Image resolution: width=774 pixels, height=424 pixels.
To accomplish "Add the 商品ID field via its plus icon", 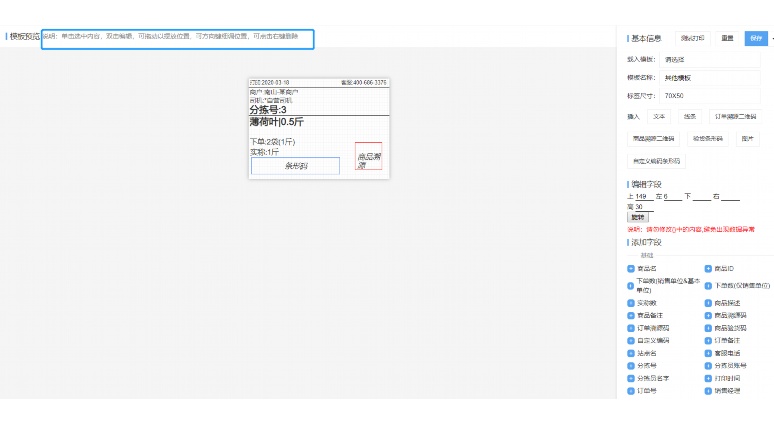I will click(x=708, y=269).
